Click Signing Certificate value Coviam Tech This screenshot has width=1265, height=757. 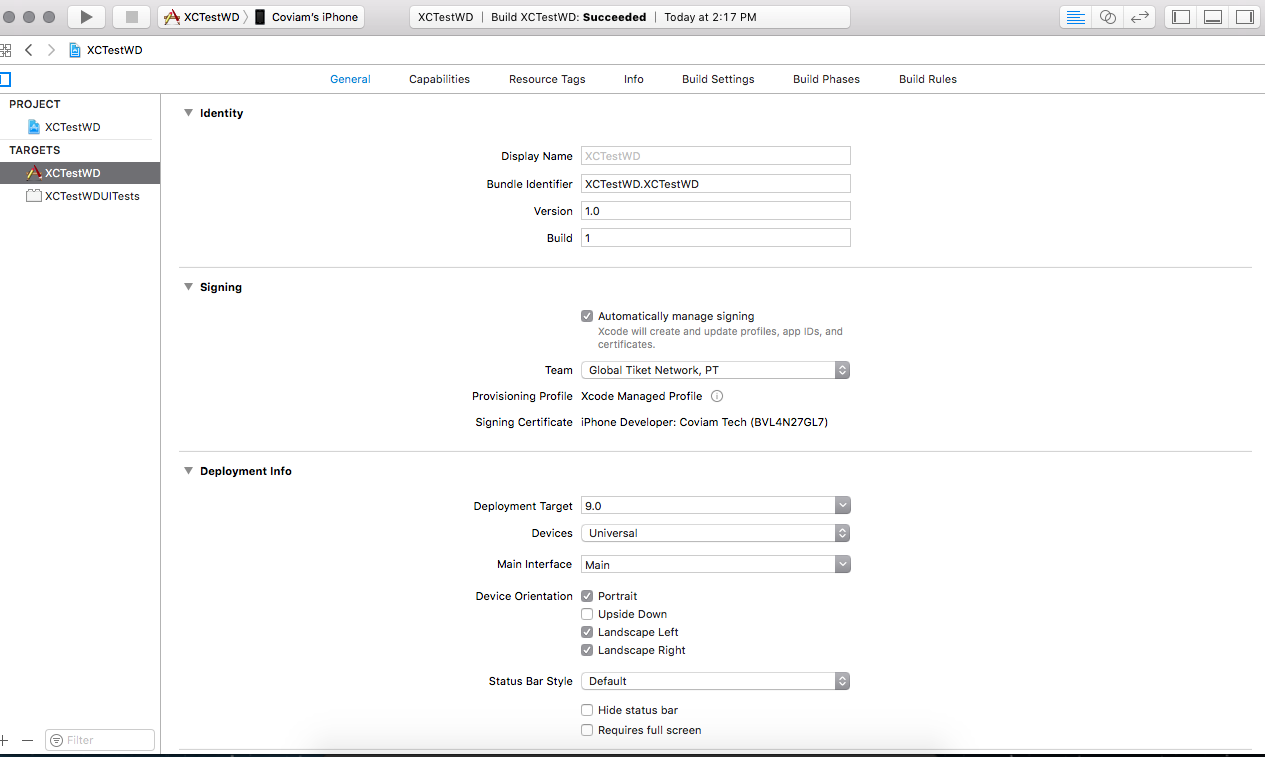(x=704, y=422)
